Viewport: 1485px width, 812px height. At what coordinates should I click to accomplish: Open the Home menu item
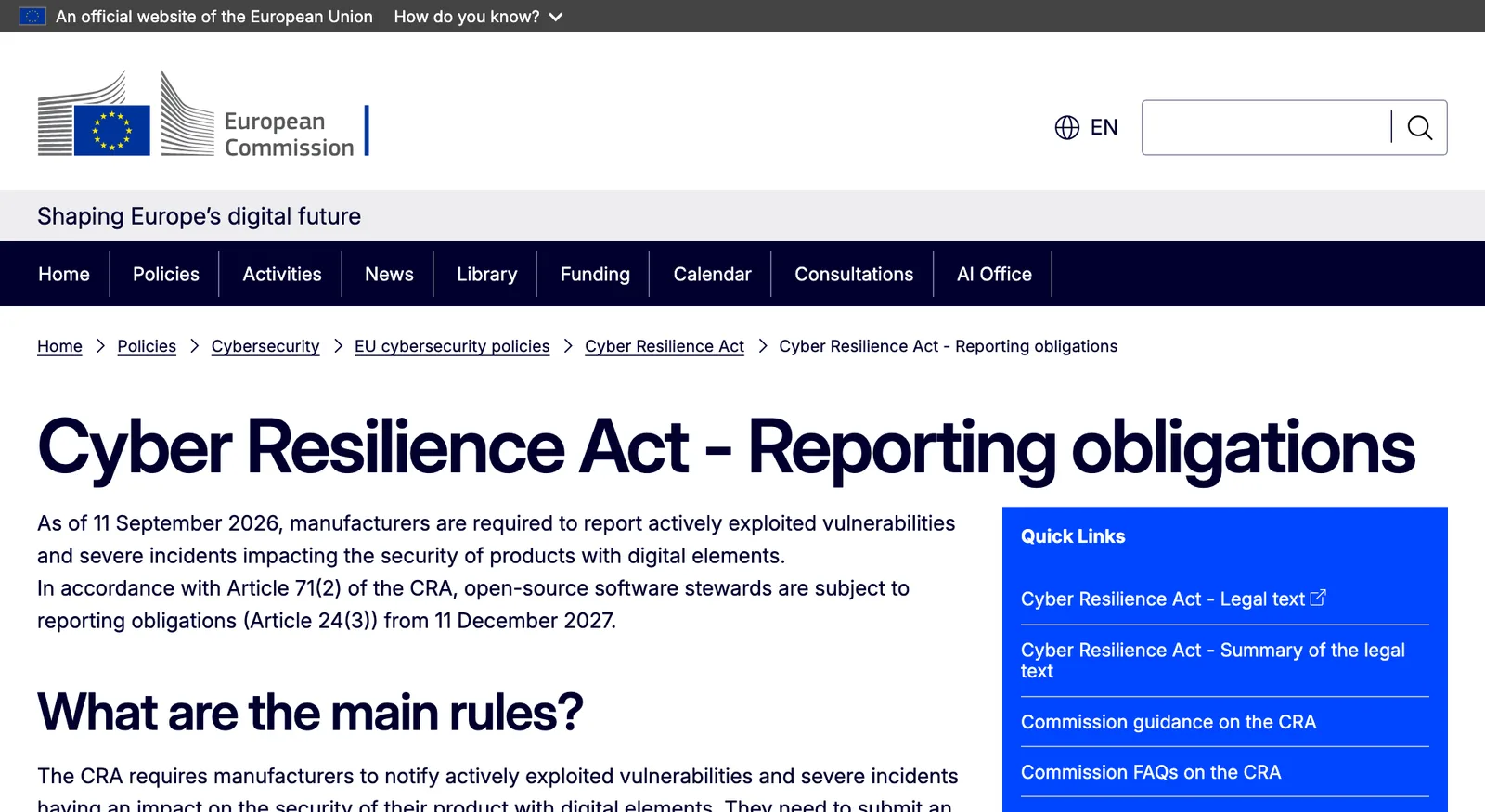point(64,274)
